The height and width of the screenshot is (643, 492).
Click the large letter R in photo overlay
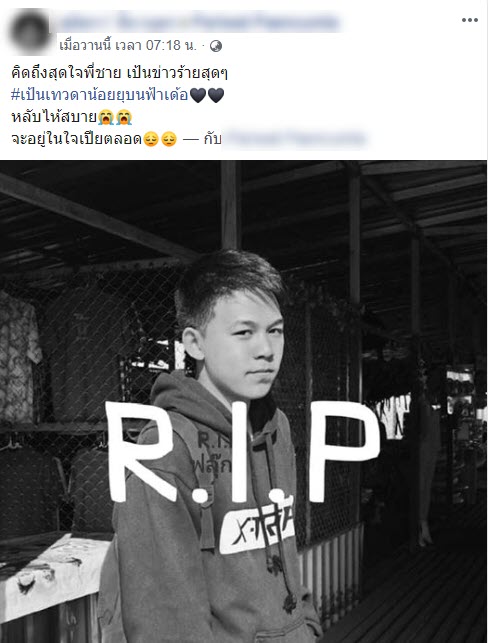(x=139, y=452)
